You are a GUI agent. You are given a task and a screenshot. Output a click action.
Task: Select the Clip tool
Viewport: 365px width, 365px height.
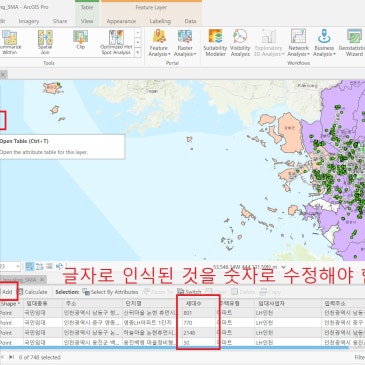(x=80, y=39)
